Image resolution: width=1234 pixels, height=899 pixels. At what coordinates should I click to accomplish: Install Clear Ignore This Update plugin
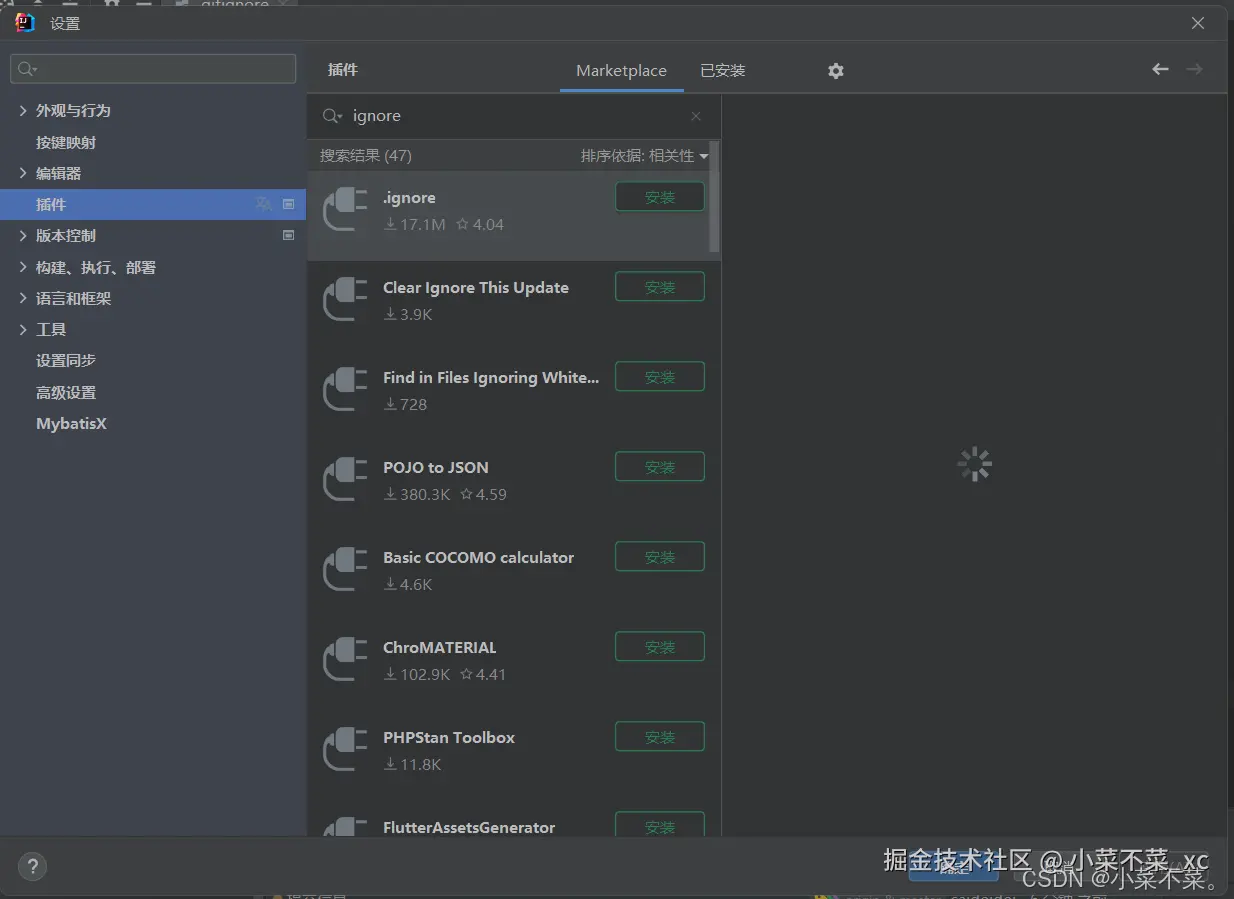click(660, 287)
